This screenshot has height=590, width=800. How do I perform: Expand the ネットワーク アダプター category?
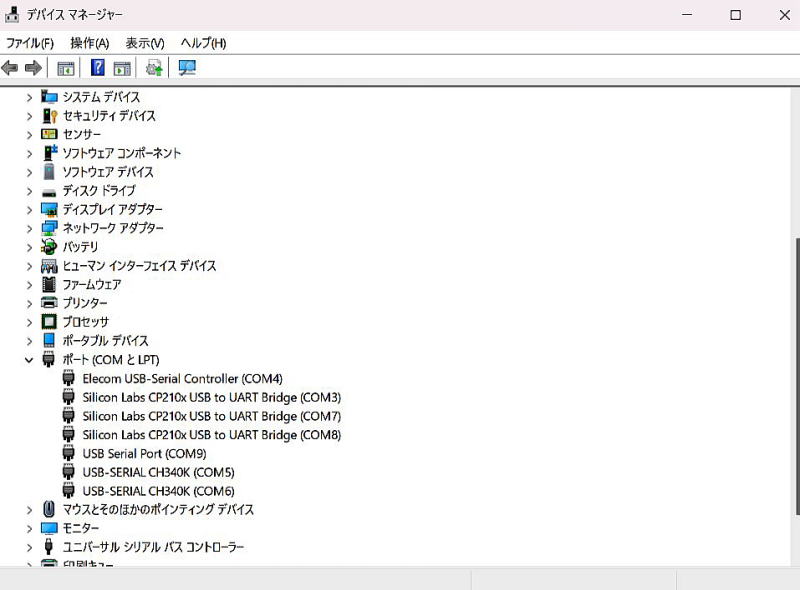29,228
